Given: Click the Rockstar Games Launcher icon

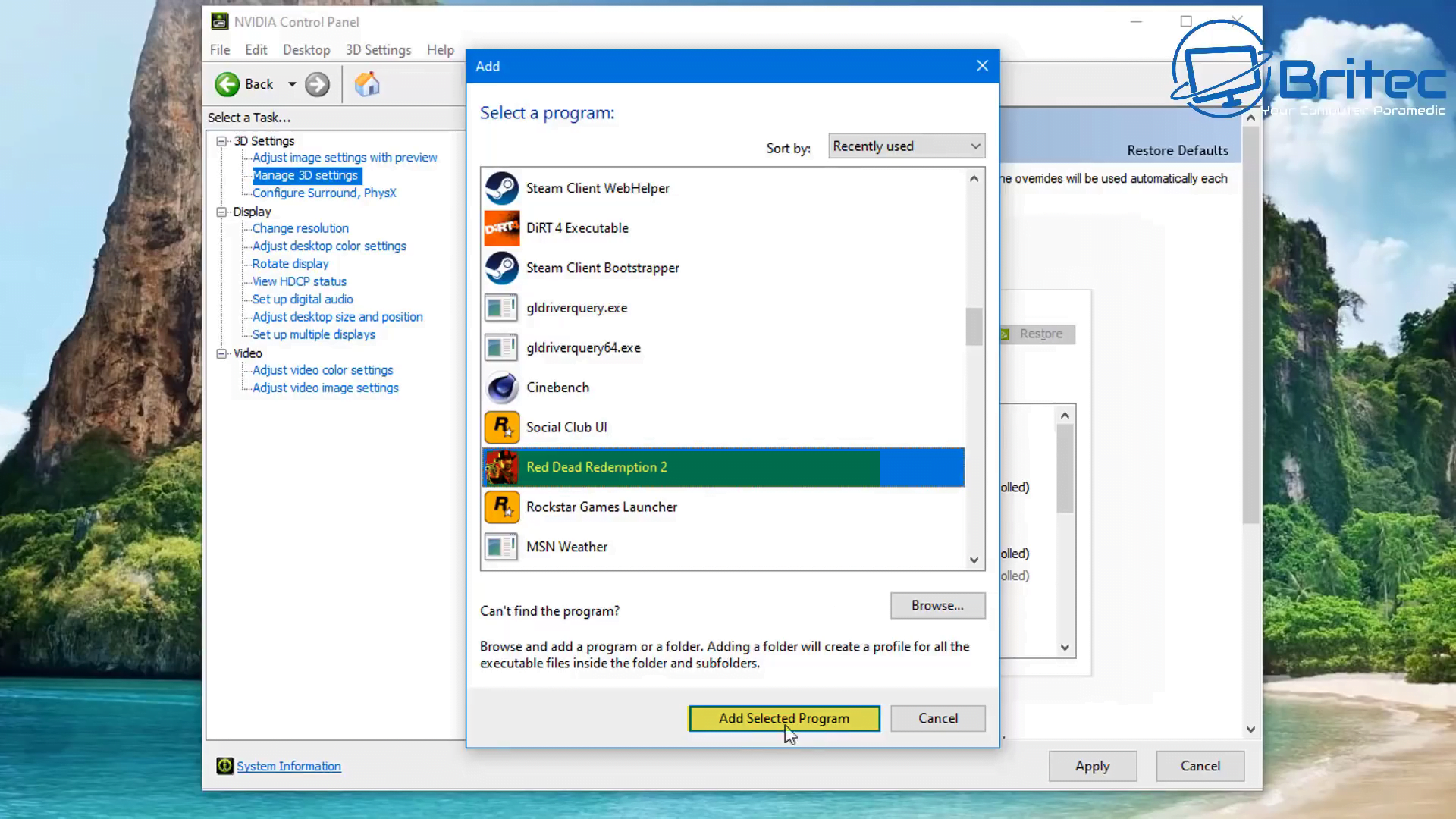Looking at the screenshot, I should [502, 507].
